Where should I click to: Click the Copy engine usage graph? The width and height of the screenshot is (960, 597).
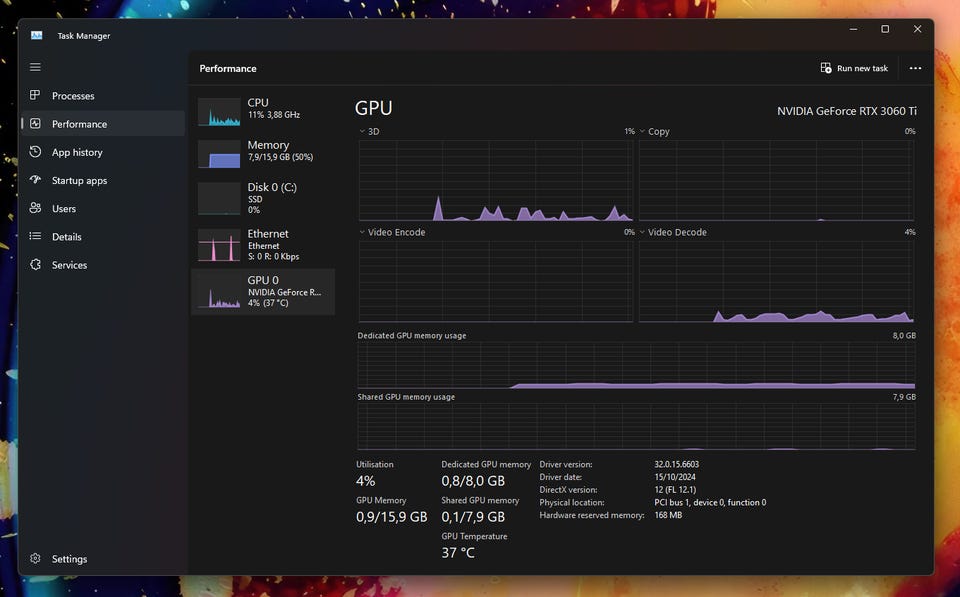776,181
